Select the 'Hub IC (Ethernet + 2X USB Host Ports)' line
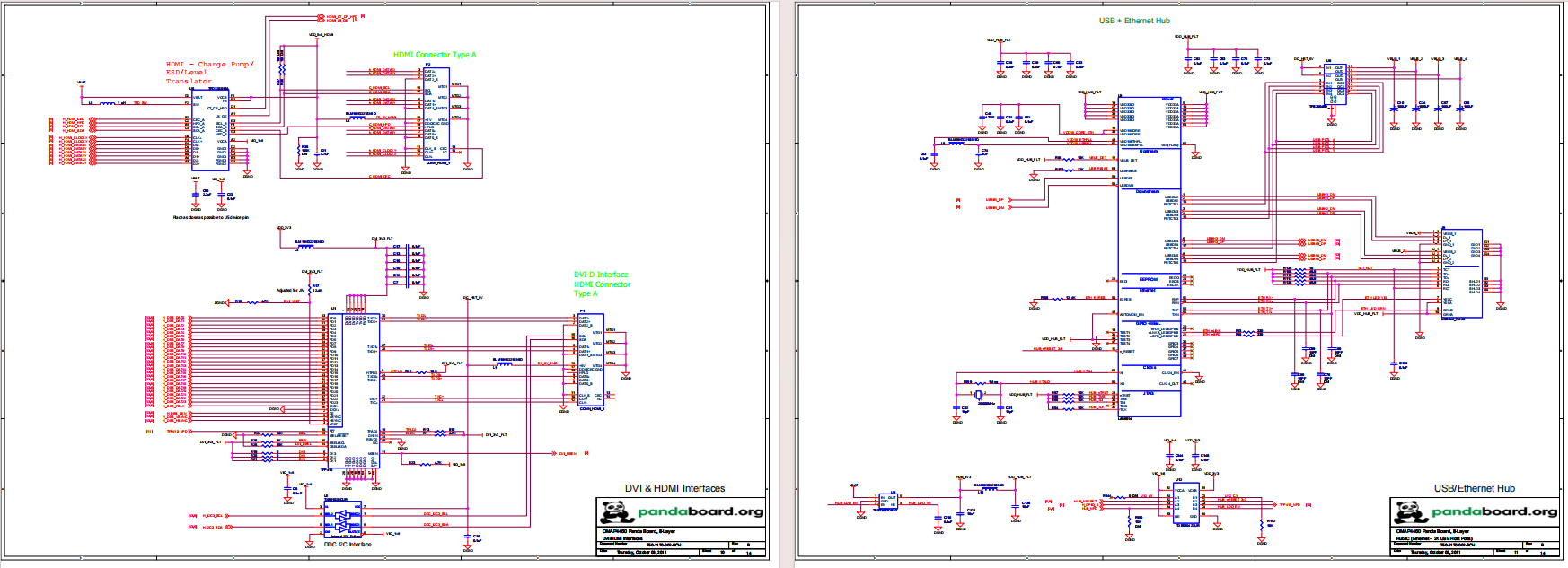This screenshot has height=568, width=1568. [x=1434, y=539]
